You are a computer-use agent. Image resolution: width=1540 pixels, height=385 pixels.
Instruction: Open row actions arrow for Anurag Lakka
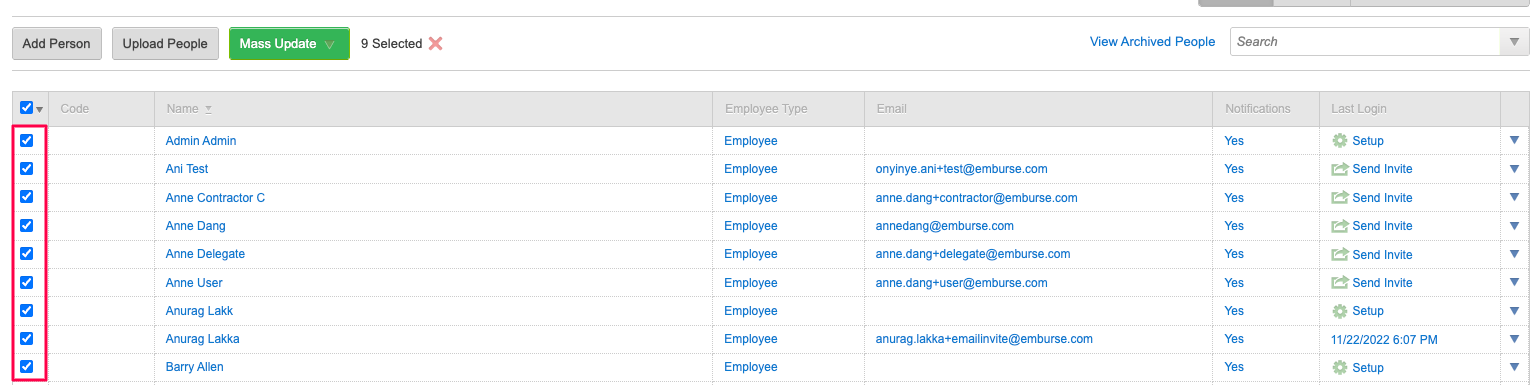pyautogui.click(x=1514, y=339)
